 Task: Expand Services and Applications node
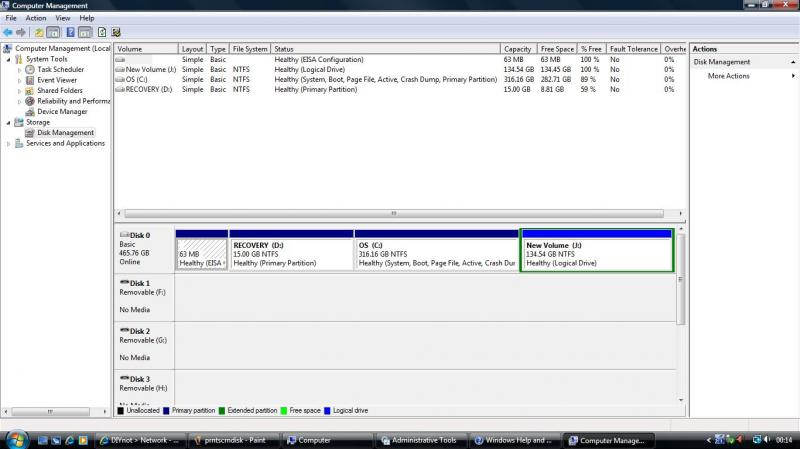pyautogui.click(x=9, y=144)
